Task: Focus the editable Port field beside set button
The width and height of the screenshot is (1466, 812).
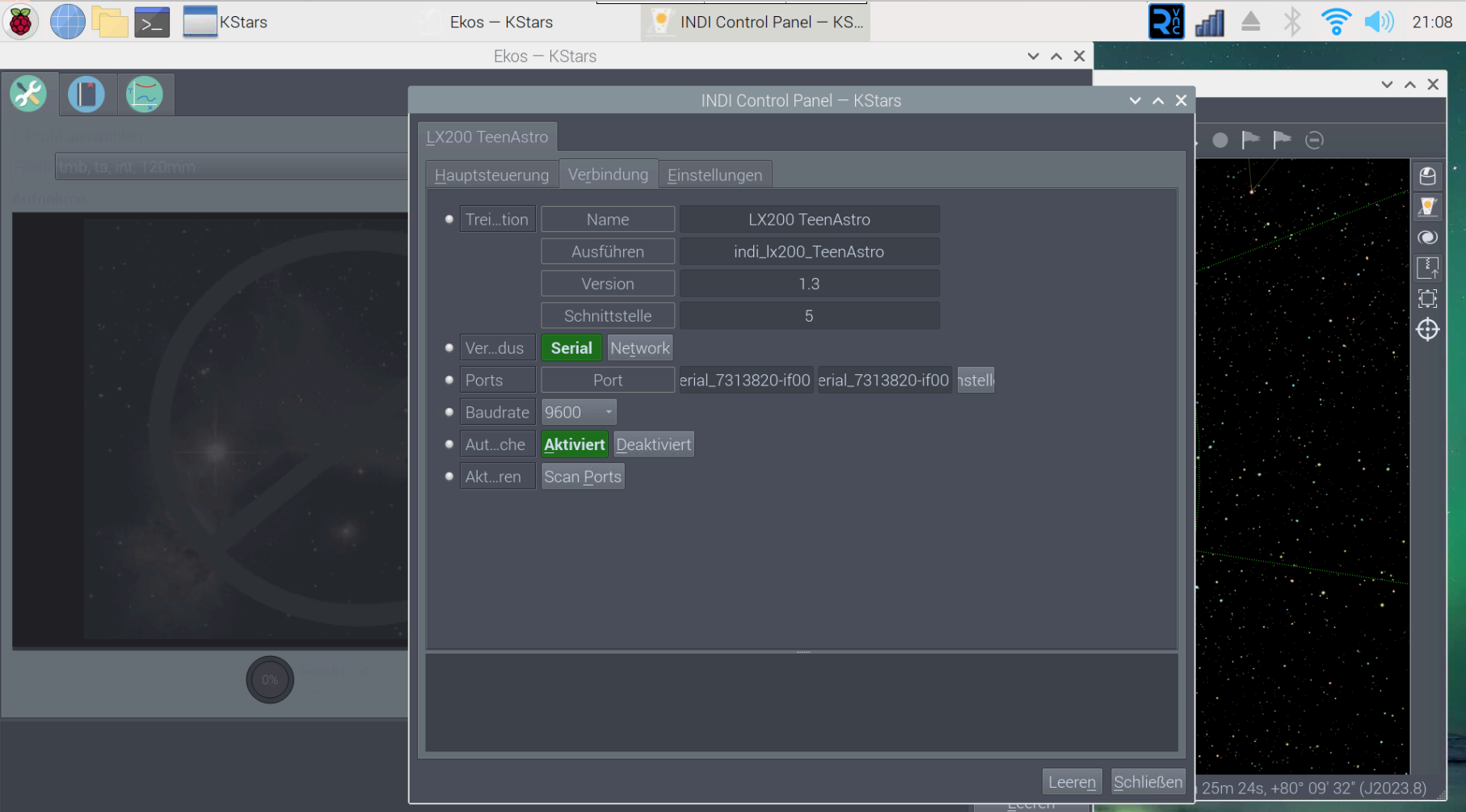Action: [x=885, y=381]
